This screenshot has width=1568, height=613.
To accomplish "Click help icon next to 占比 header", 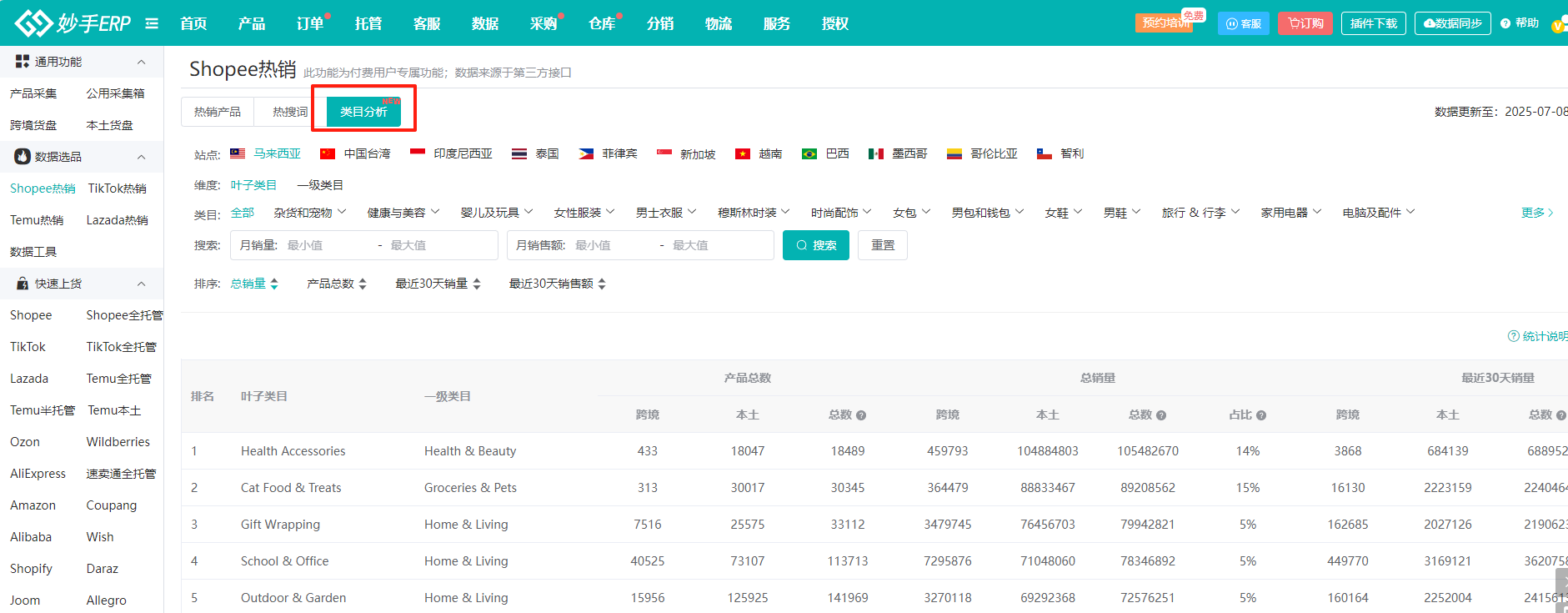I will pos(1261,415).
